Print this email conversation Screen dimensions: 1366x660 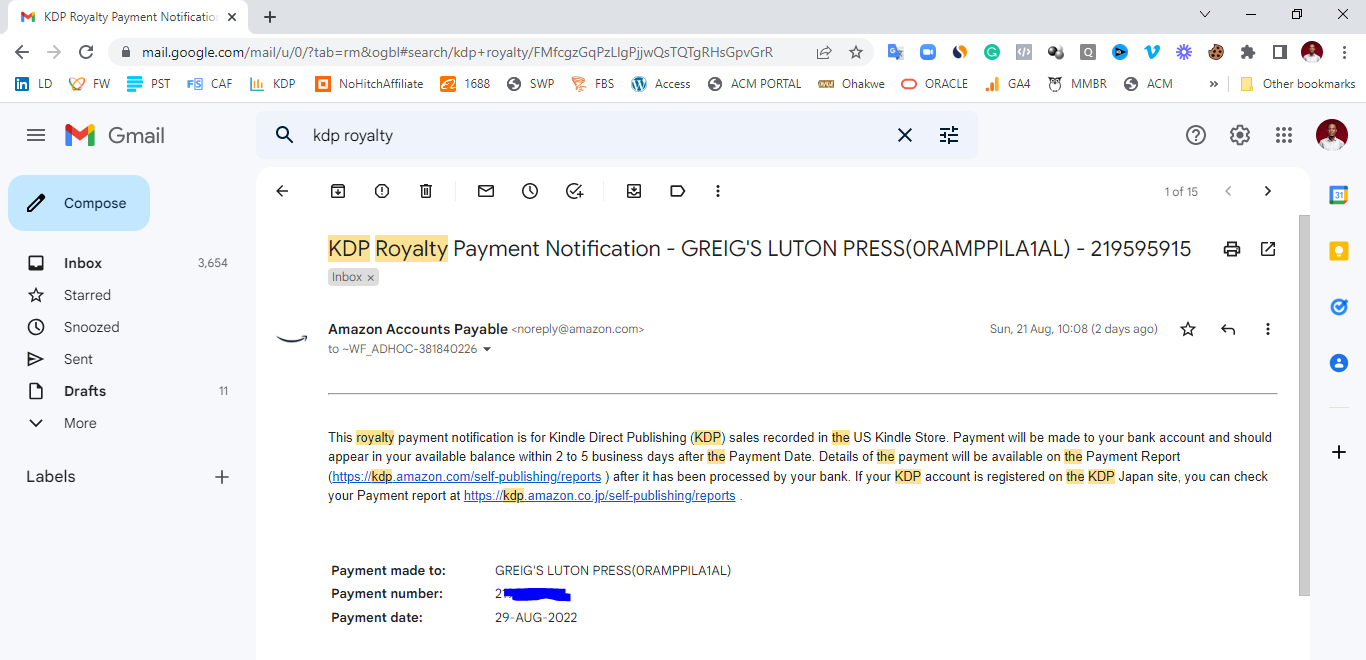(x=1232, y=249)
